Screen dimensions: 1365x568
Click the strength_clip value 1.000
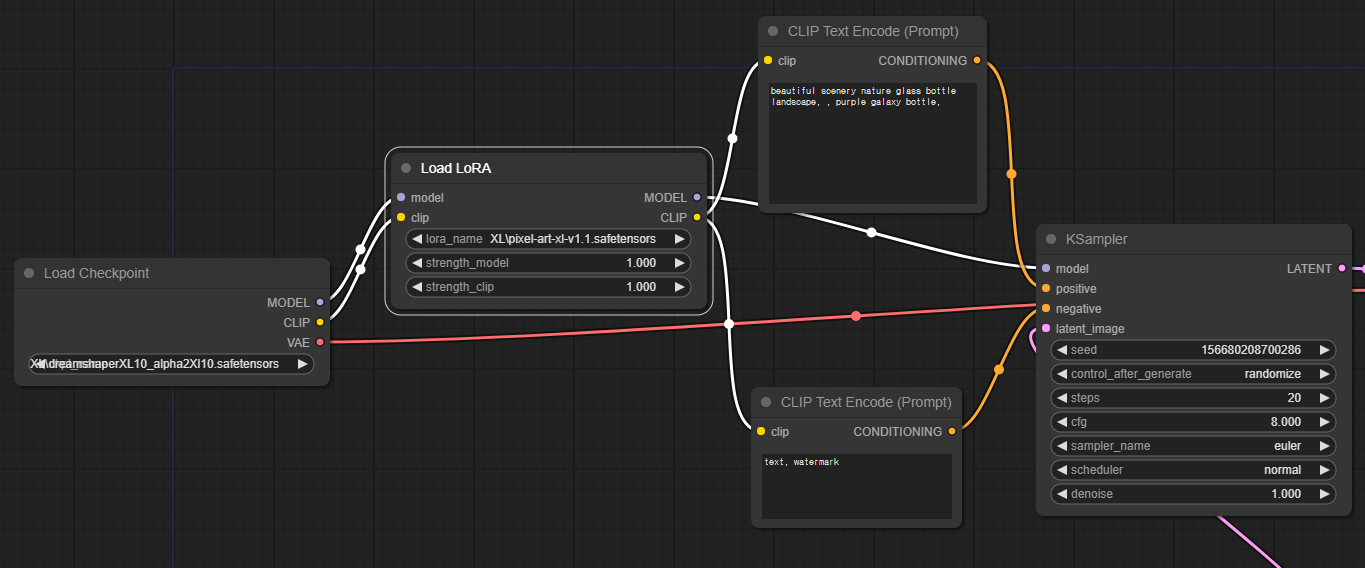tap(641, 287)
